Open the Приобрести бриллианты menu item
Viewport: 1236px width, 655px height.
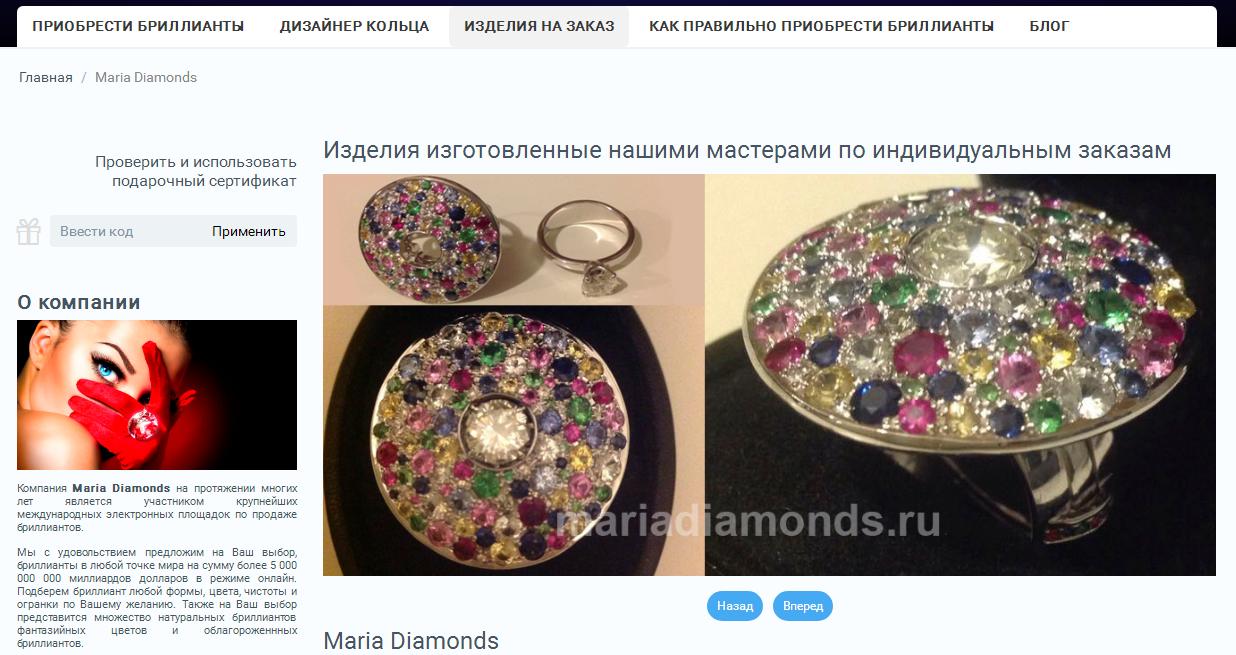click(x=138, y=27)
